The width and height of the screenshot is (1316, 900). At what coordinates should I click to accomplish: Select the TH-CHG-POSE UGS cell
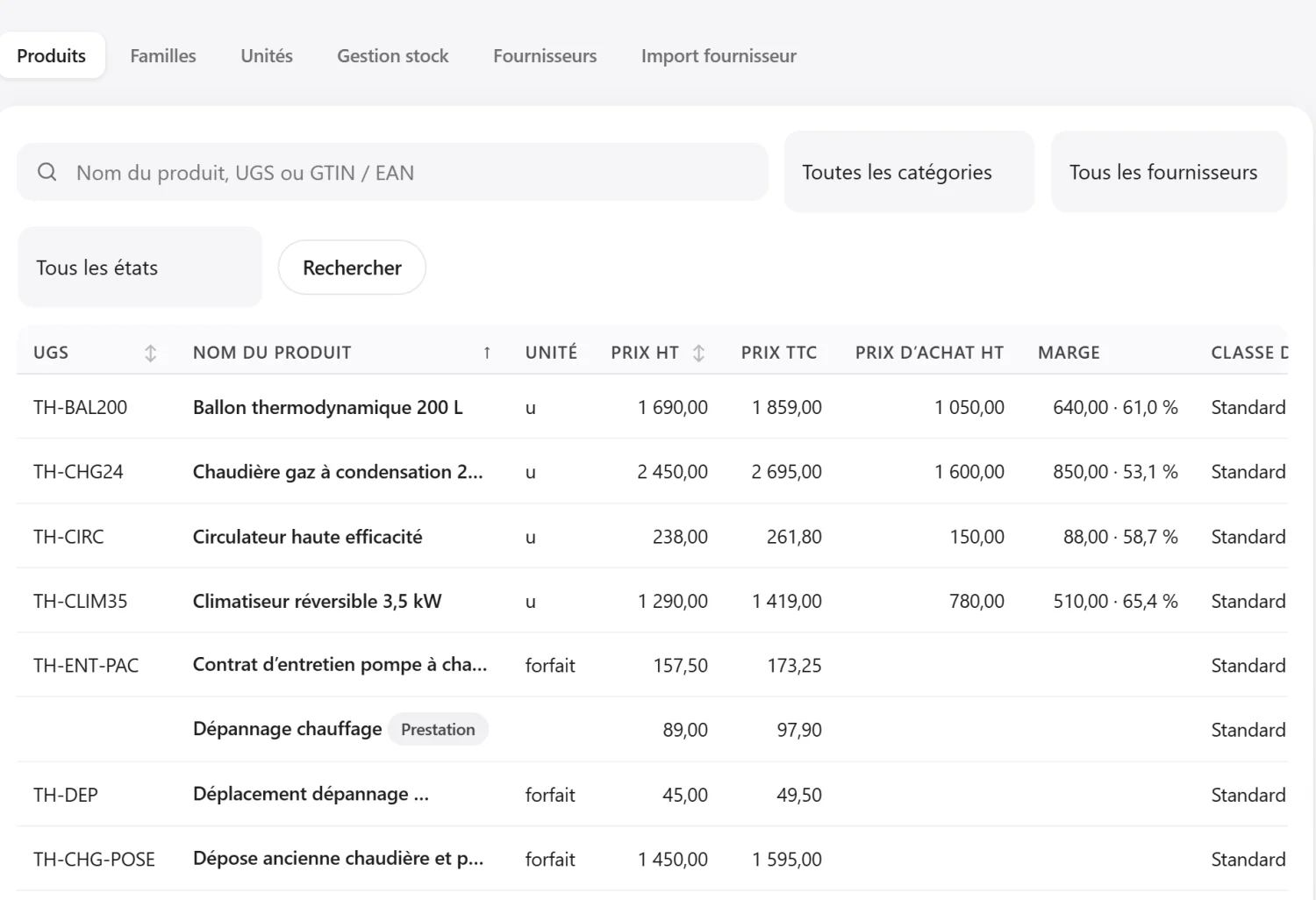[x=94, y=860]
